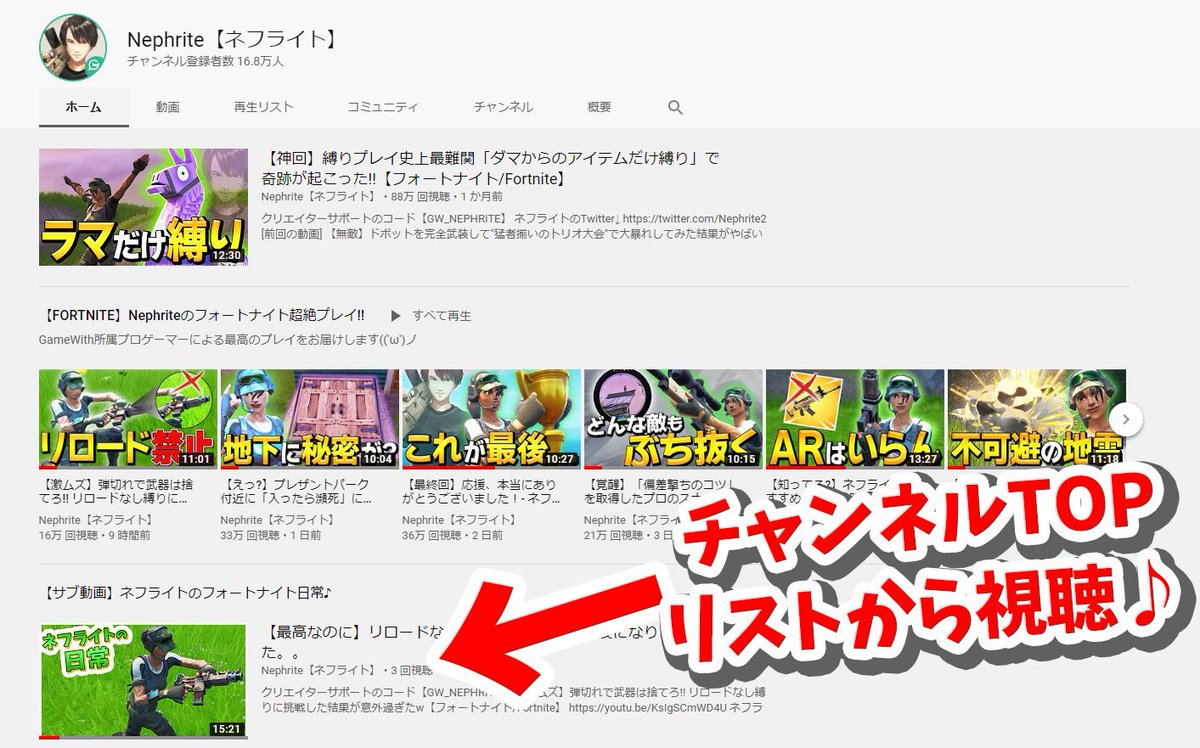Open featured video title 【神回】縛りプレイ史上最難関

(x=490, y=169)
